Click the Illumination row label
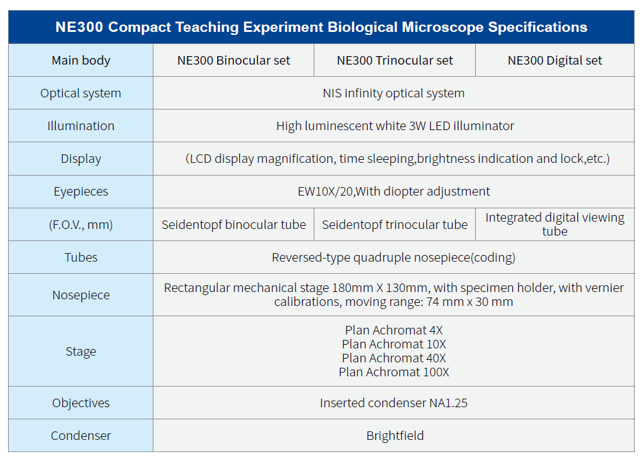Screen dimensions: 643x462 (x=81, y=126)
